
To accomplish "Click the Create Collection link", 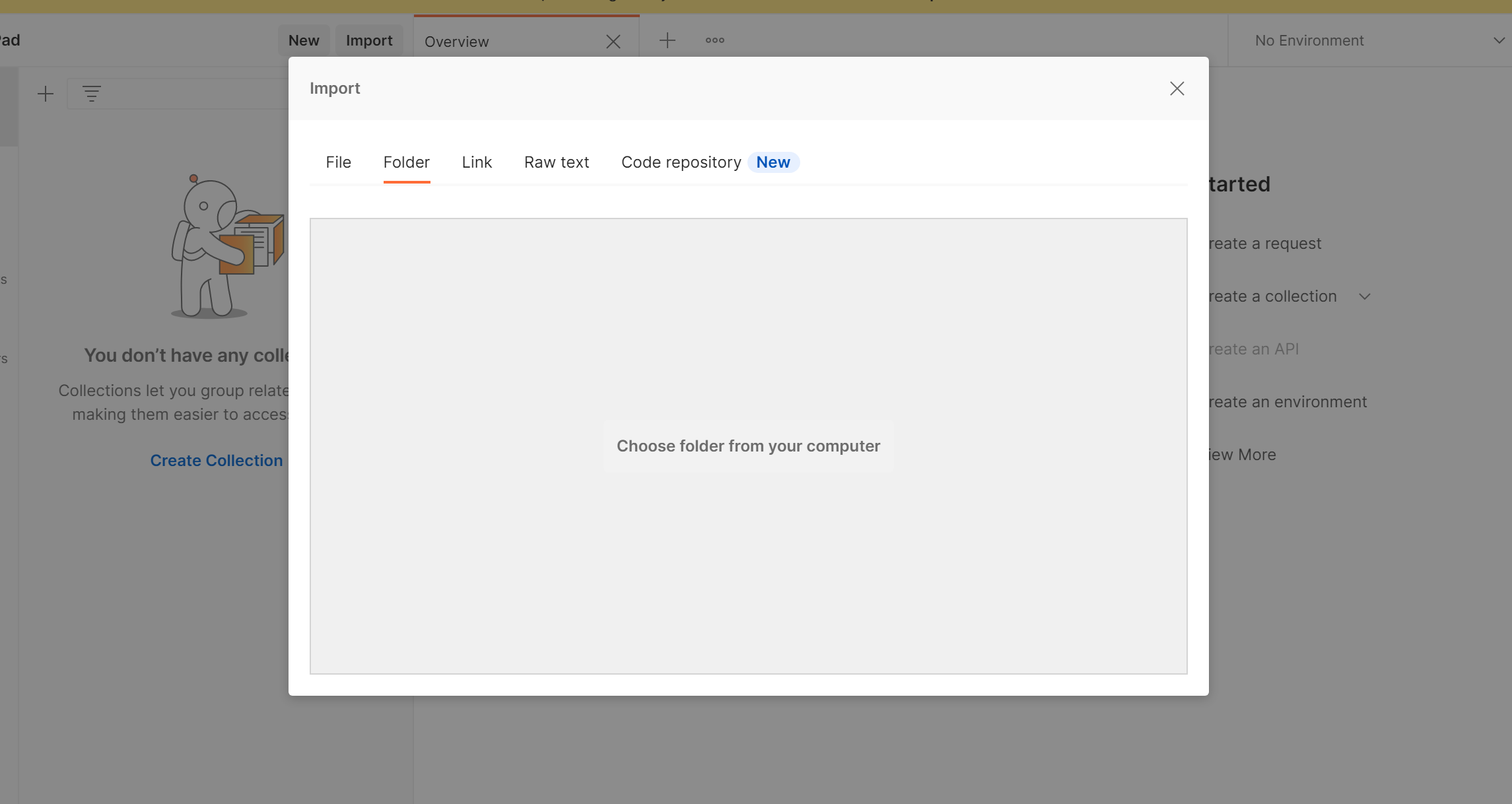I will [x=217, y=461].
